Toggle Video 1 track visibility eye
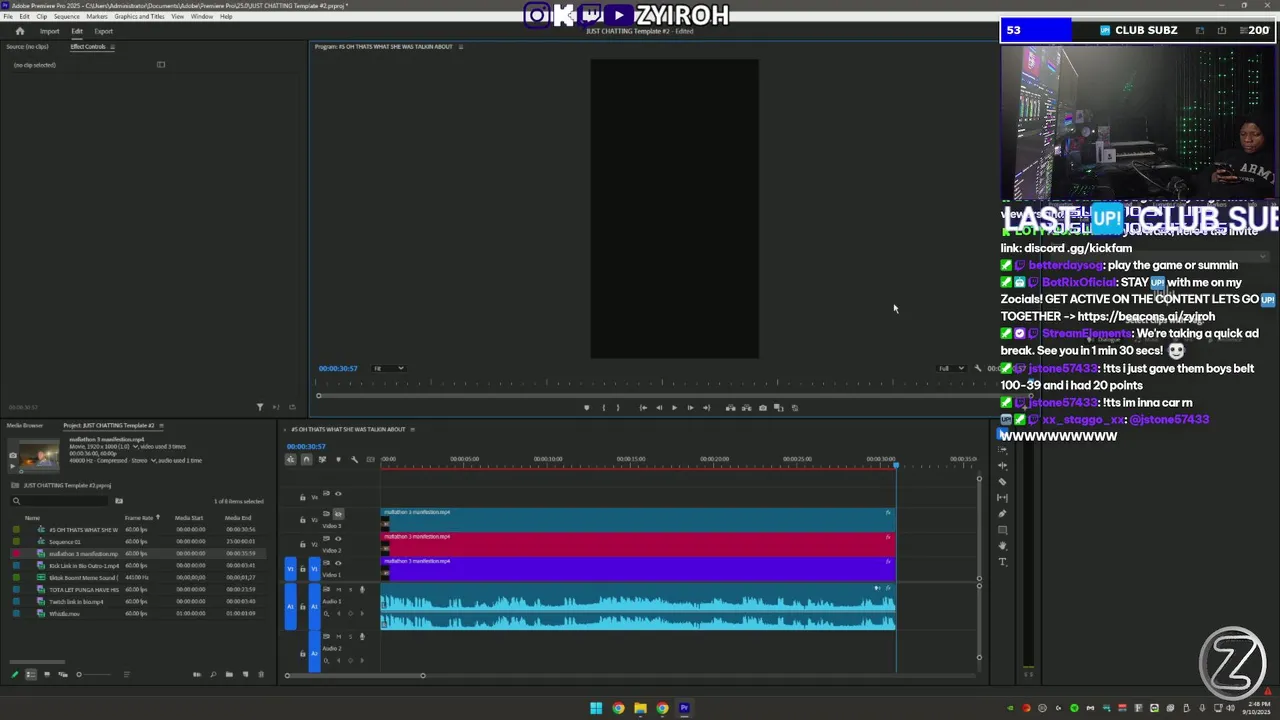The width and height of the screenshot is (1280, 720). click(x=338, y=563)
